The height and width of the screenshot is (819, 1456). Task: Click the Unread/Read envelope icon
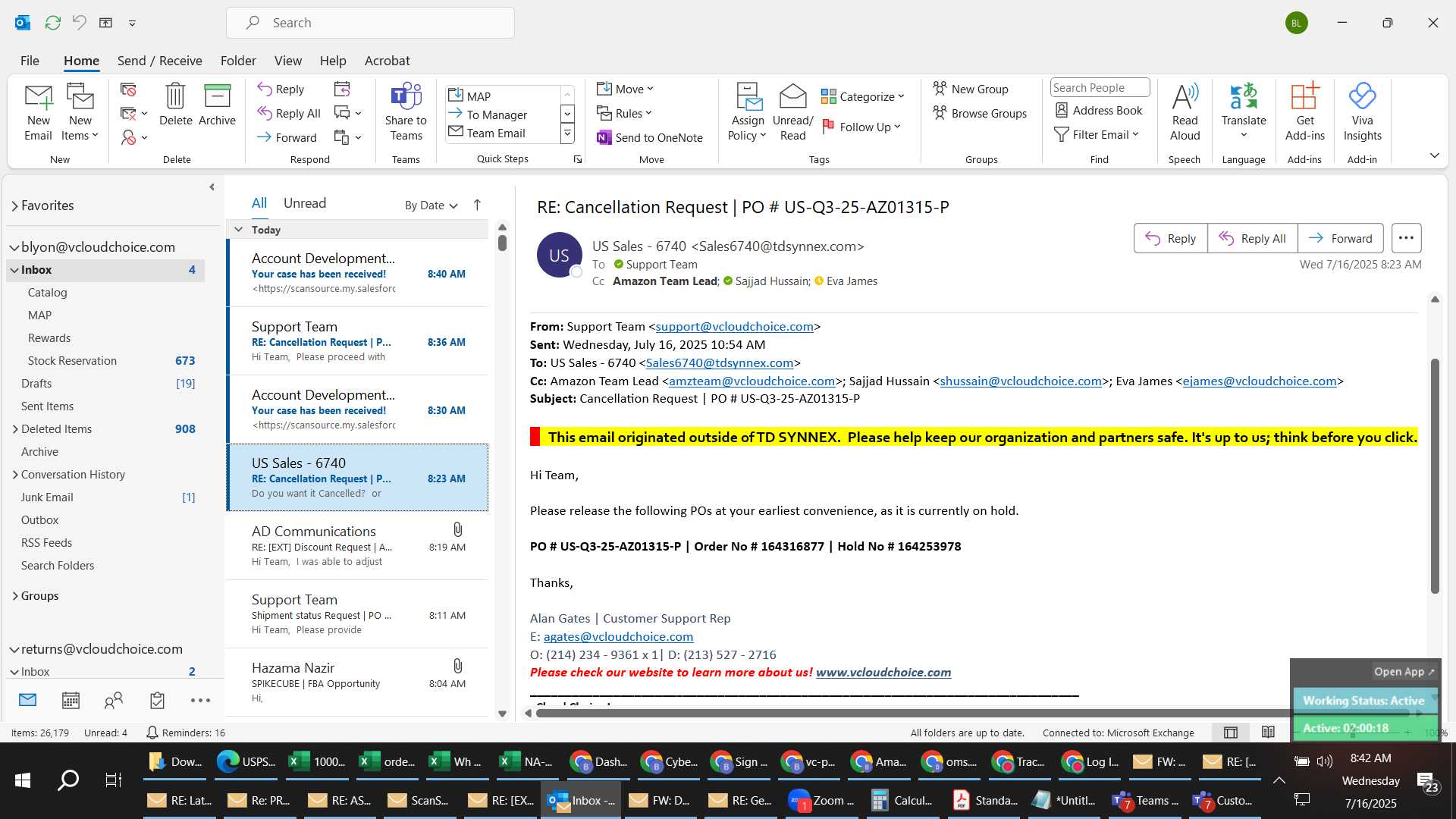pos(792,112)
